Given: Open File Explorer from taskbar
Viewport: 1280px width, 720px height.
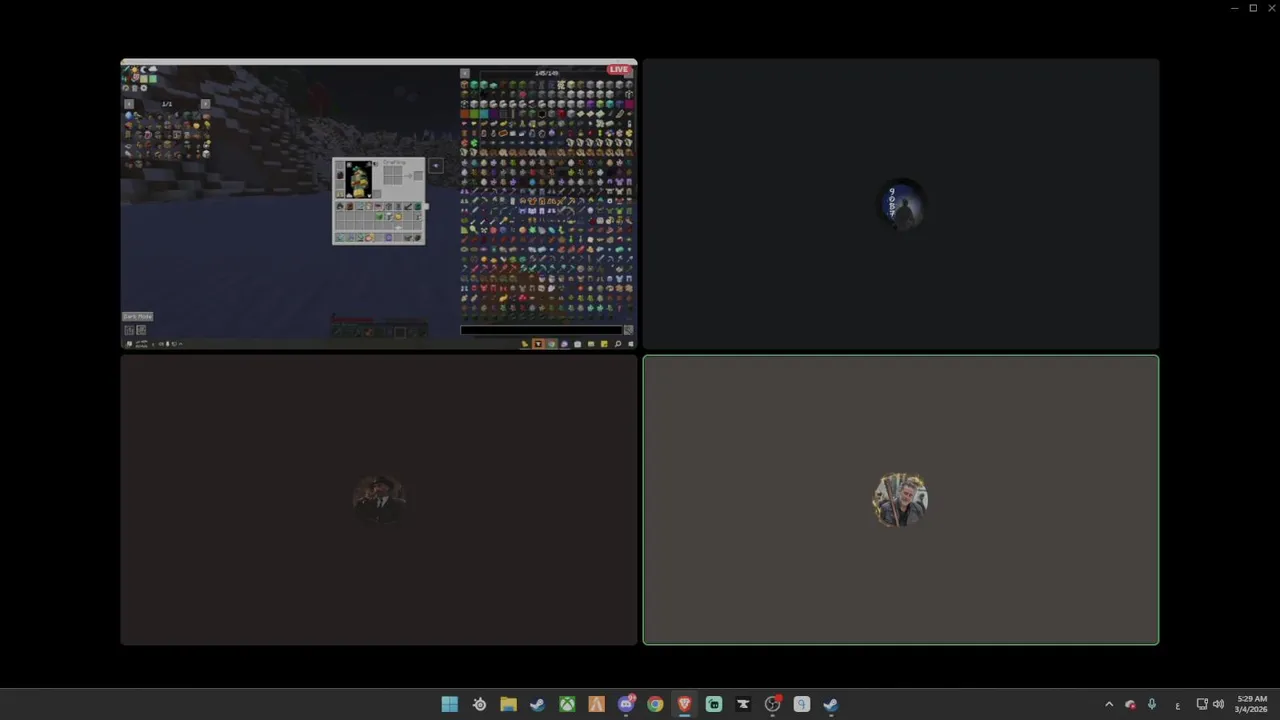Looking at the screenshot, I should [508, 704].
